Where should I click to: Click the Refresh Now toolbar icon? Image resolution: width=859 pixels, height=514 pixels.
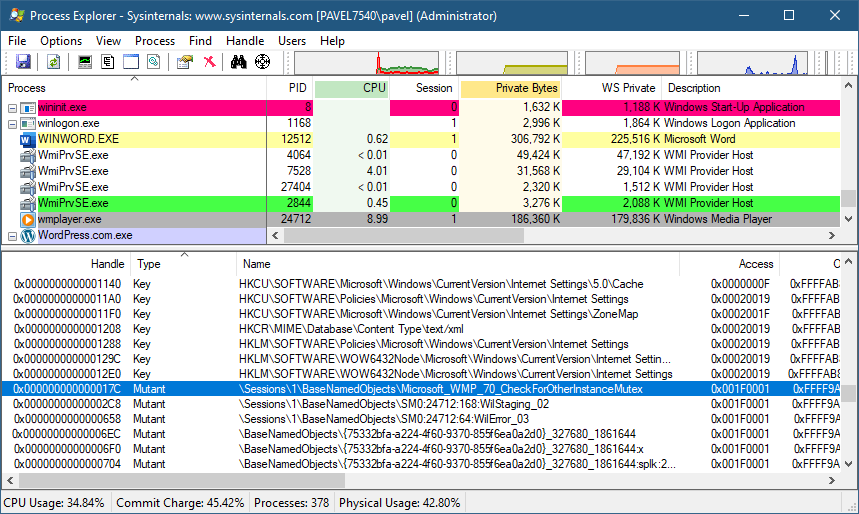[x=53, y=62]
